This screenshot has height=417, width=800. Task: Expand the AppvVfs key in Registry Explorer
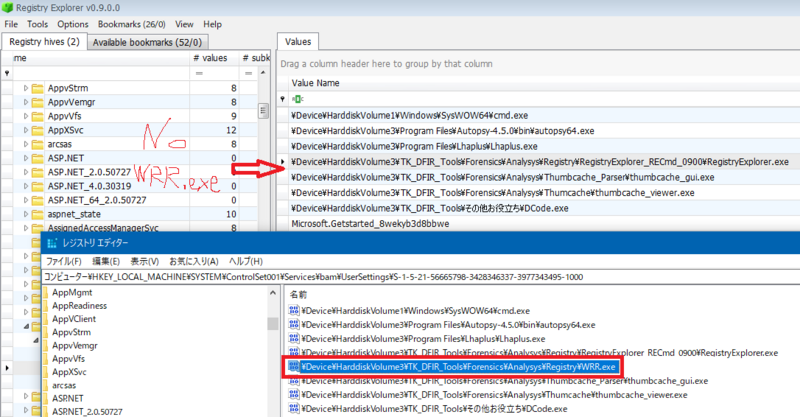[x=26, y=116]
